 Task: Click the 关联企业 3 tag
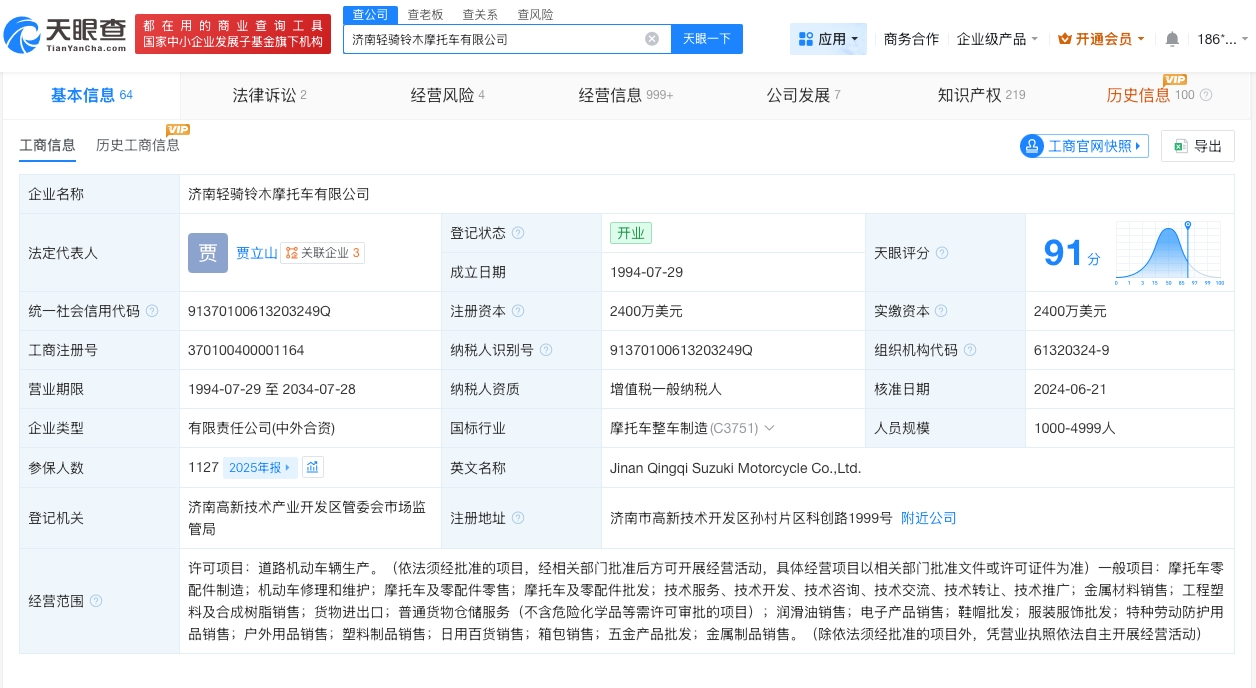click(322, 253)
